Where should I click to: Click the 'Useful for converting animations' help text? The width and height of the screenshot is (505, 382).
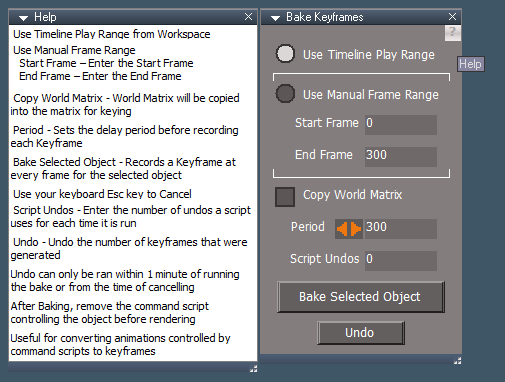point(120,344)
